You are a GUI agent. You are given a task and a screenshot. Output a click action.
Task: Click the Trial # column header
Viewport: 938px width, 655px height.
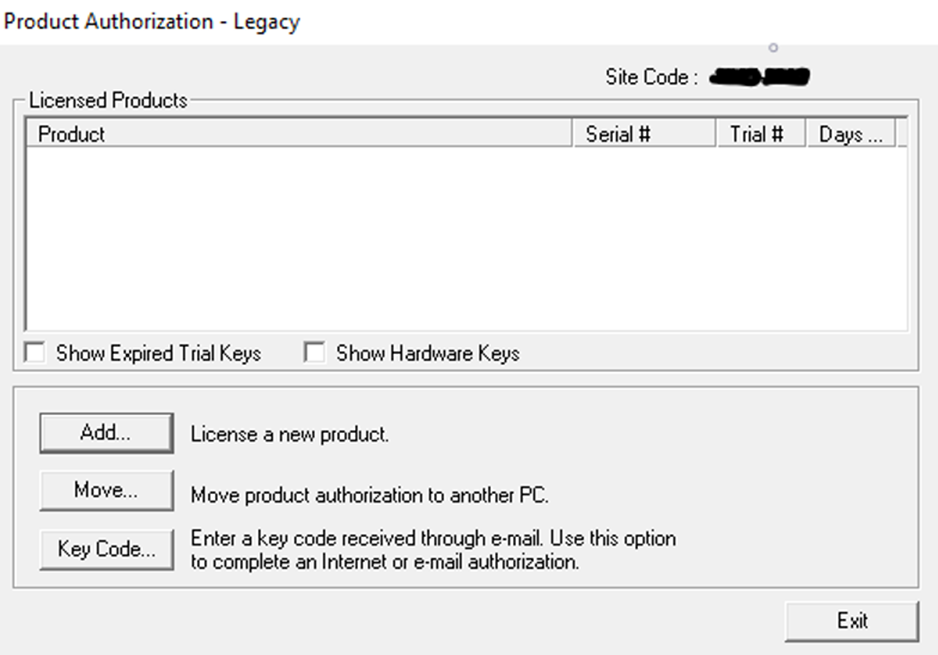coord(761,133)
